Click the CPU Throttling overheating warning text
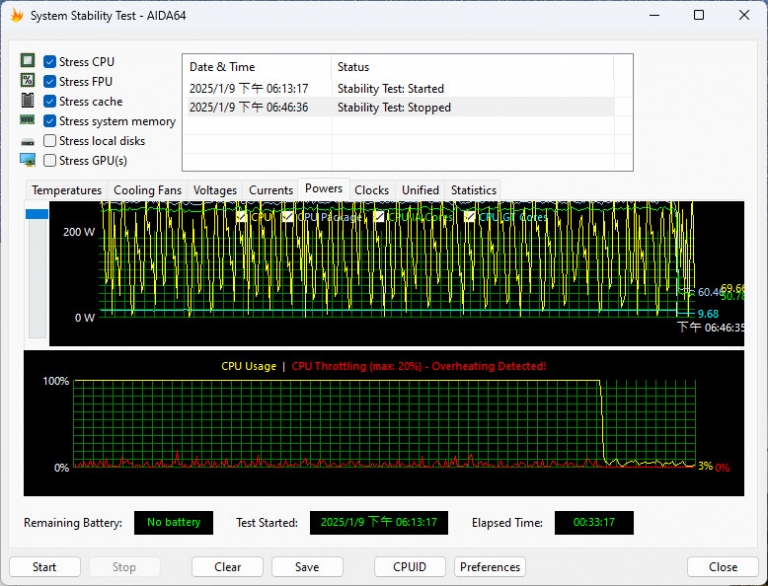Viewport: 768px width, 586px height. [419, 366]
